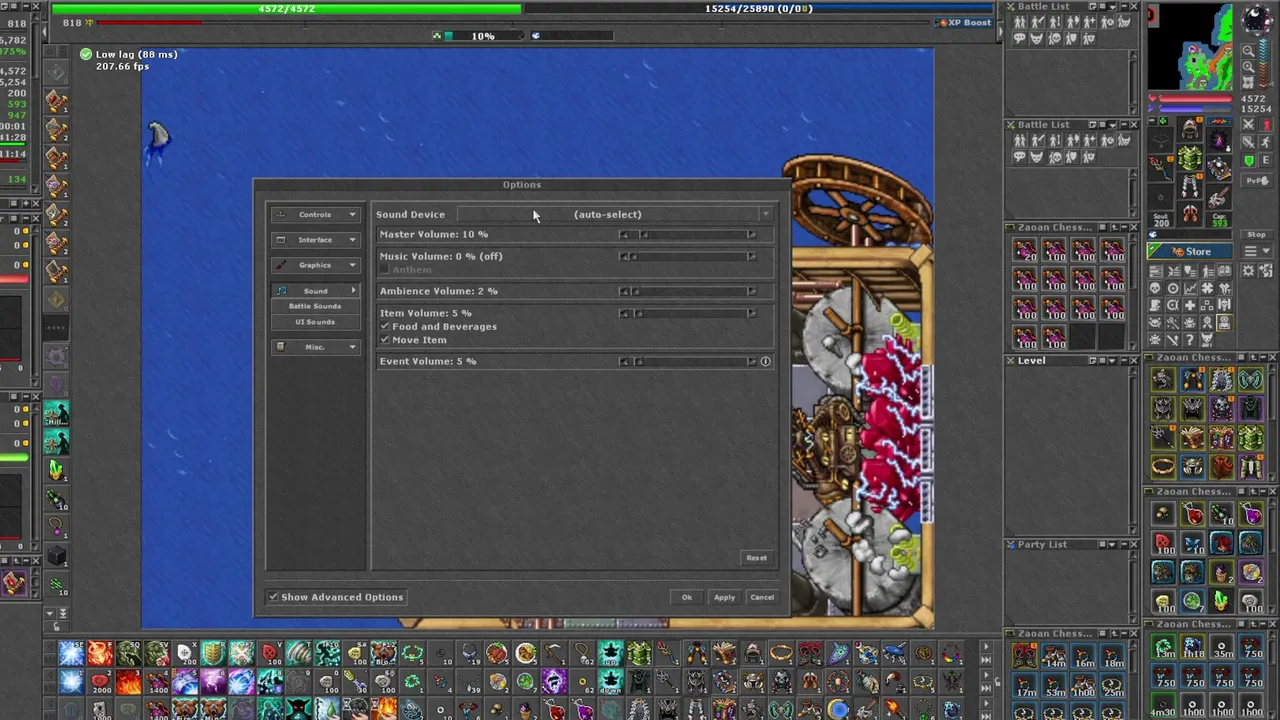
Task: Toggle chase opponent with the running figure
Action: [x=1265, y=141]
